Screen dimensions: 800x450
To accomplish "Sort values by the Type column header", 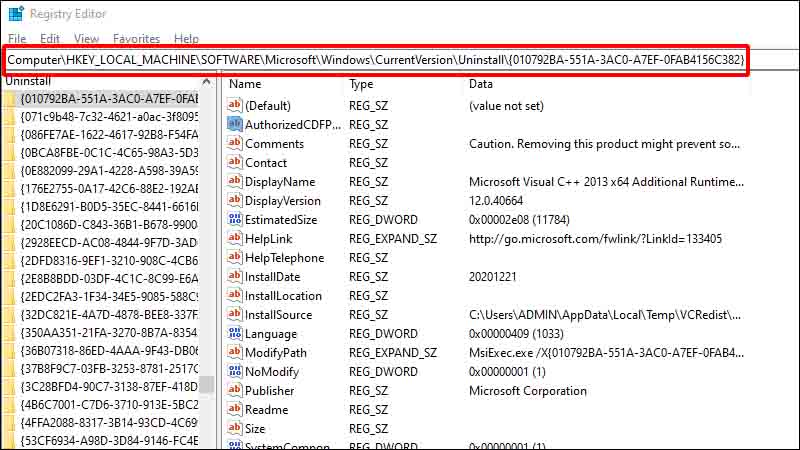I will tap(361, 84).
